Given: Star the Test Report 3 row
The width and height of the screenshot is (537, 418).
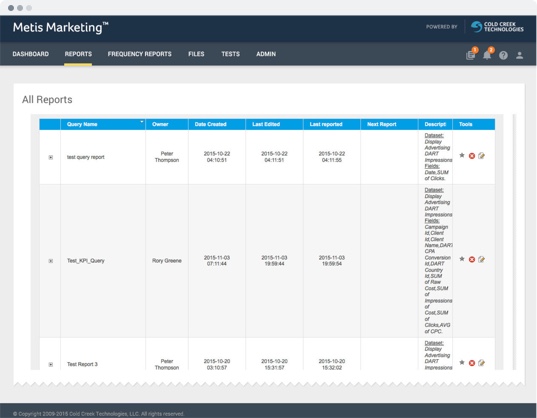Looking at the screenshot, I should (x=462, y=362).
